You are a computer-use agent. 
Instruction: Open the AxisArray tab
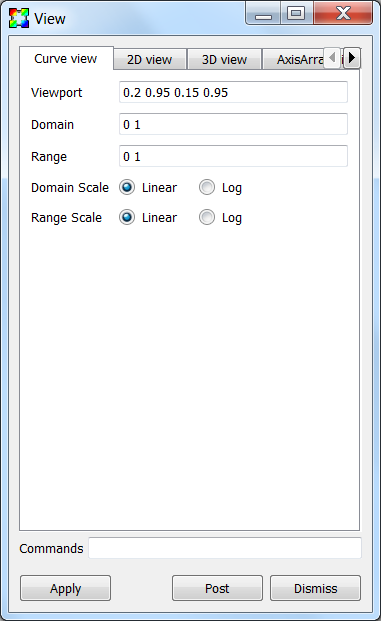click(293, 60)
